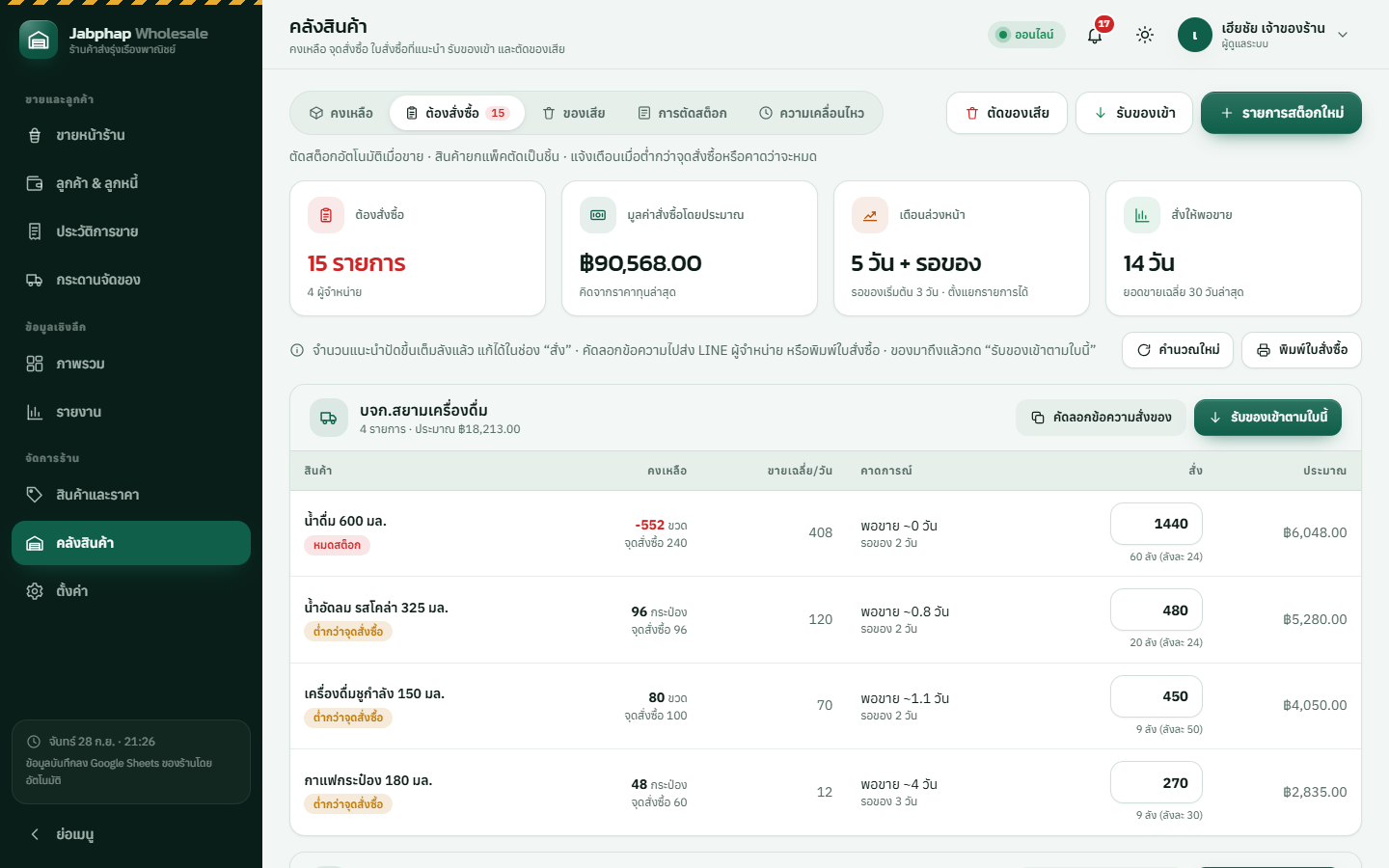Click the ออนไลน์ status badge

pos(1026,35)
